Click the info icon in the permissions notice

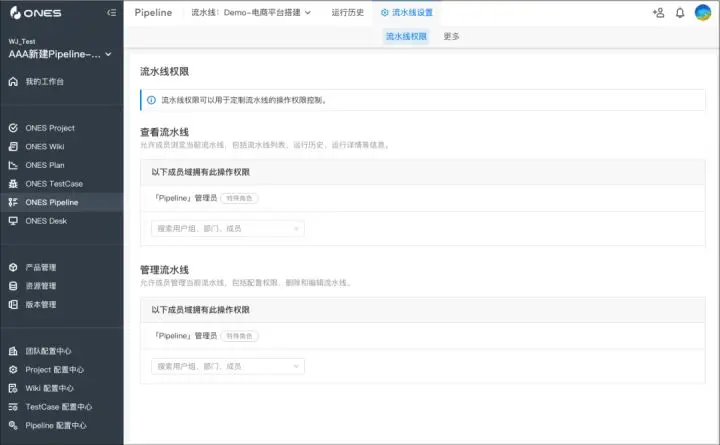pos(151,100)
